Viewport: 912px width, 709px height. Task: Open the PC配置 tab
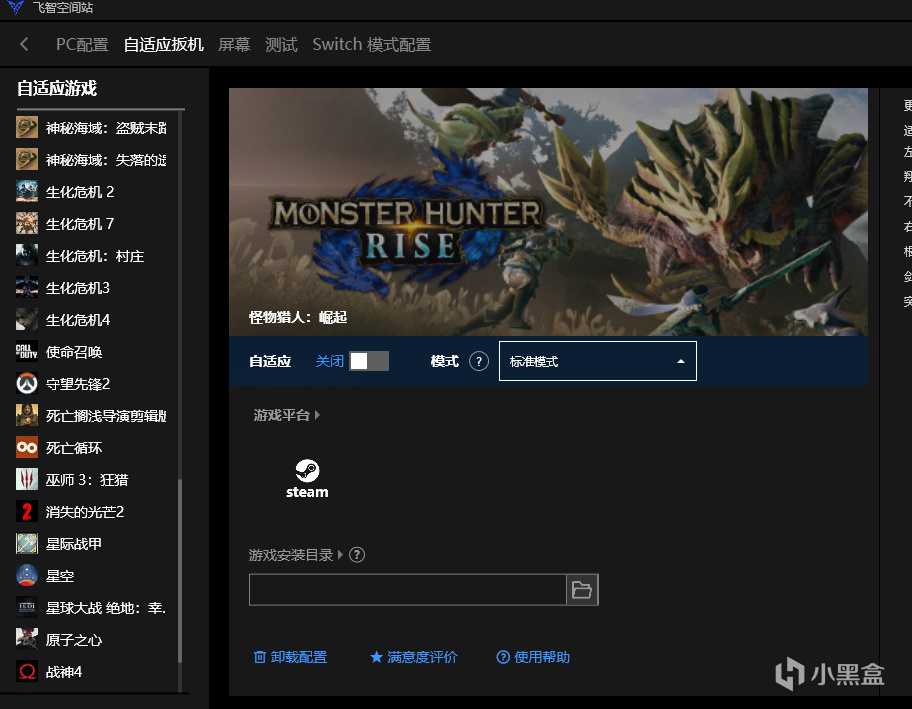click(x=82, y=44)
